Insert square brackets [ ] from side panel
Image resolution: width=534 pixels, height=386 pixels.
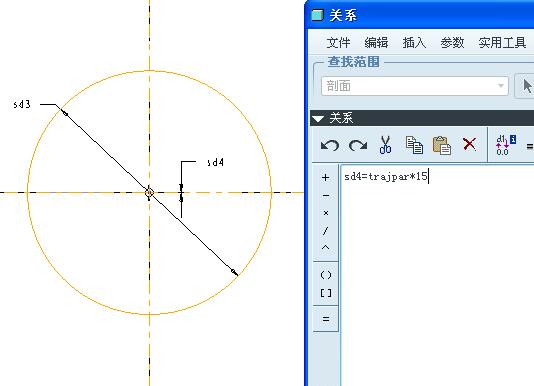pos(326,293)
